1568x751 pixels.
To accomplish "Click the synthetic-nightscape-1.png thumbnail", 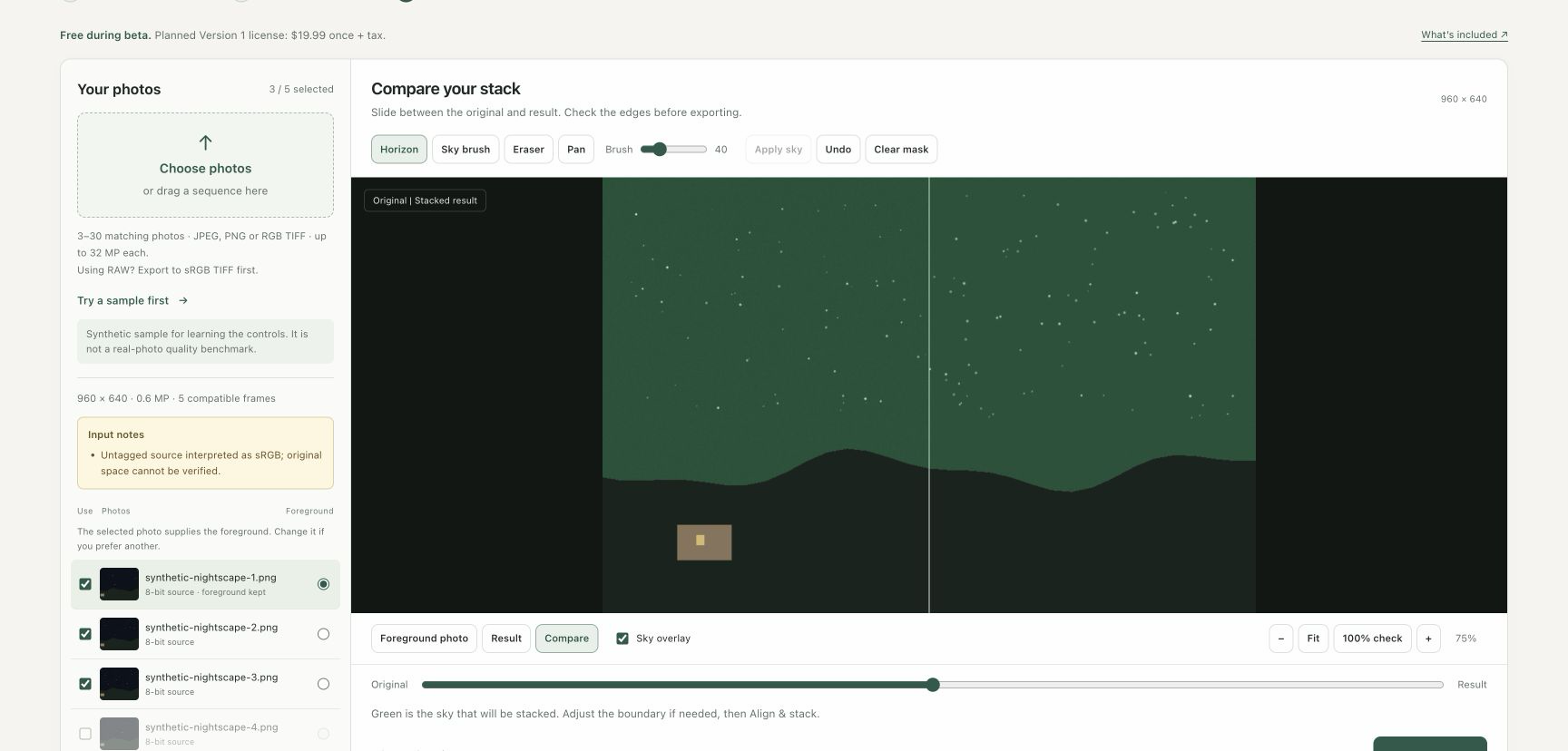I will pyautogui.click(x=119, y=584).
